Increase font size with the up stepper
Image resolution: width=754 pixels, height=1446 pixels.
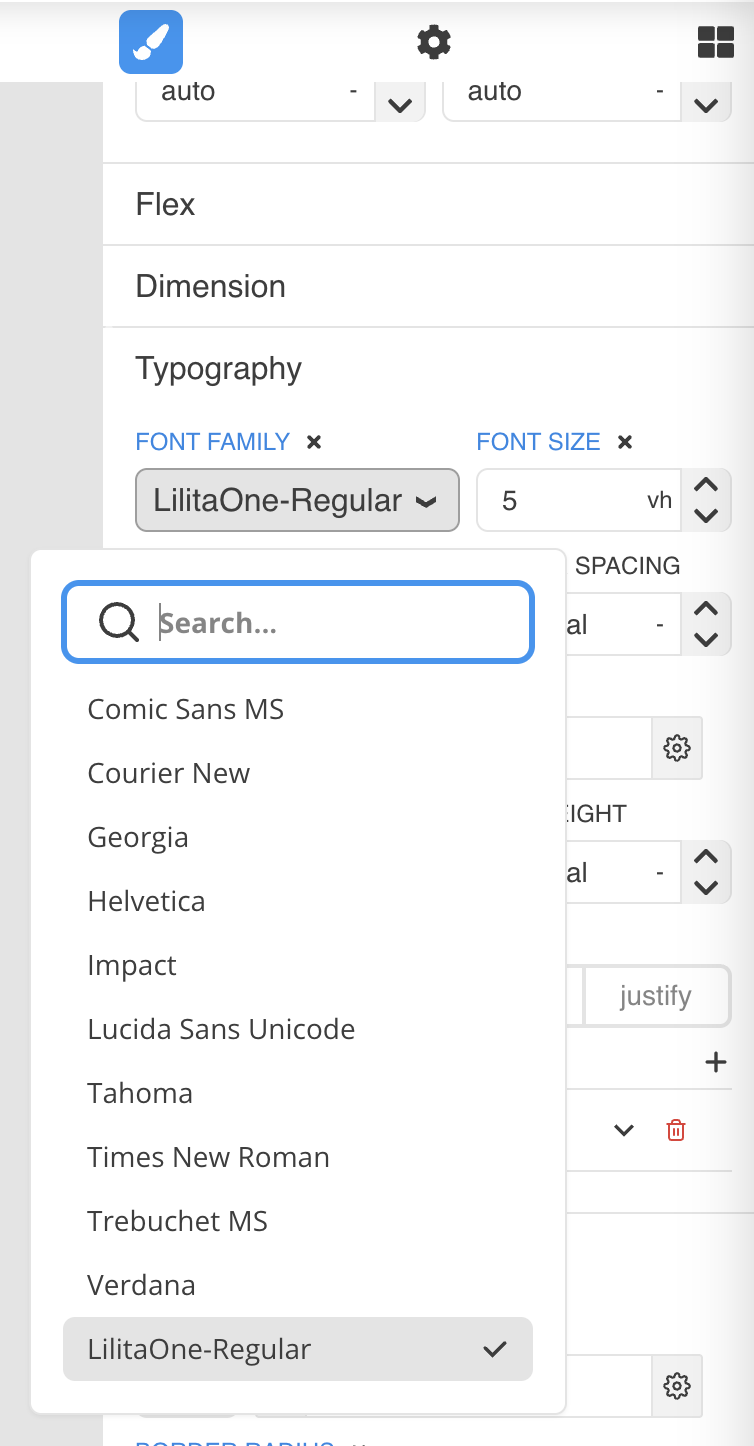pos(706,486)
